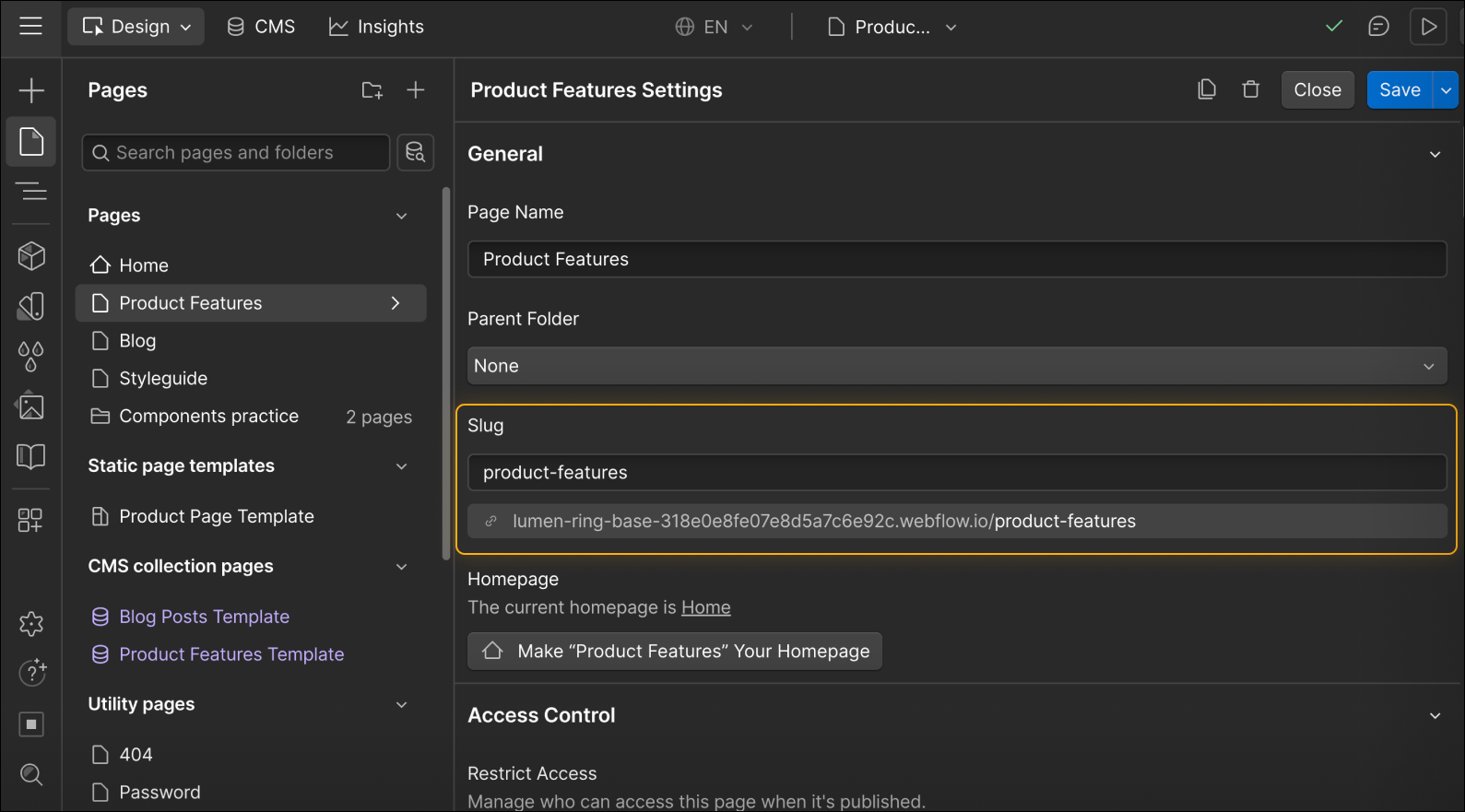Open the Add elements panel
Image resolution: width=1465 pixels, height=812 pixels.
pos(31,90)
